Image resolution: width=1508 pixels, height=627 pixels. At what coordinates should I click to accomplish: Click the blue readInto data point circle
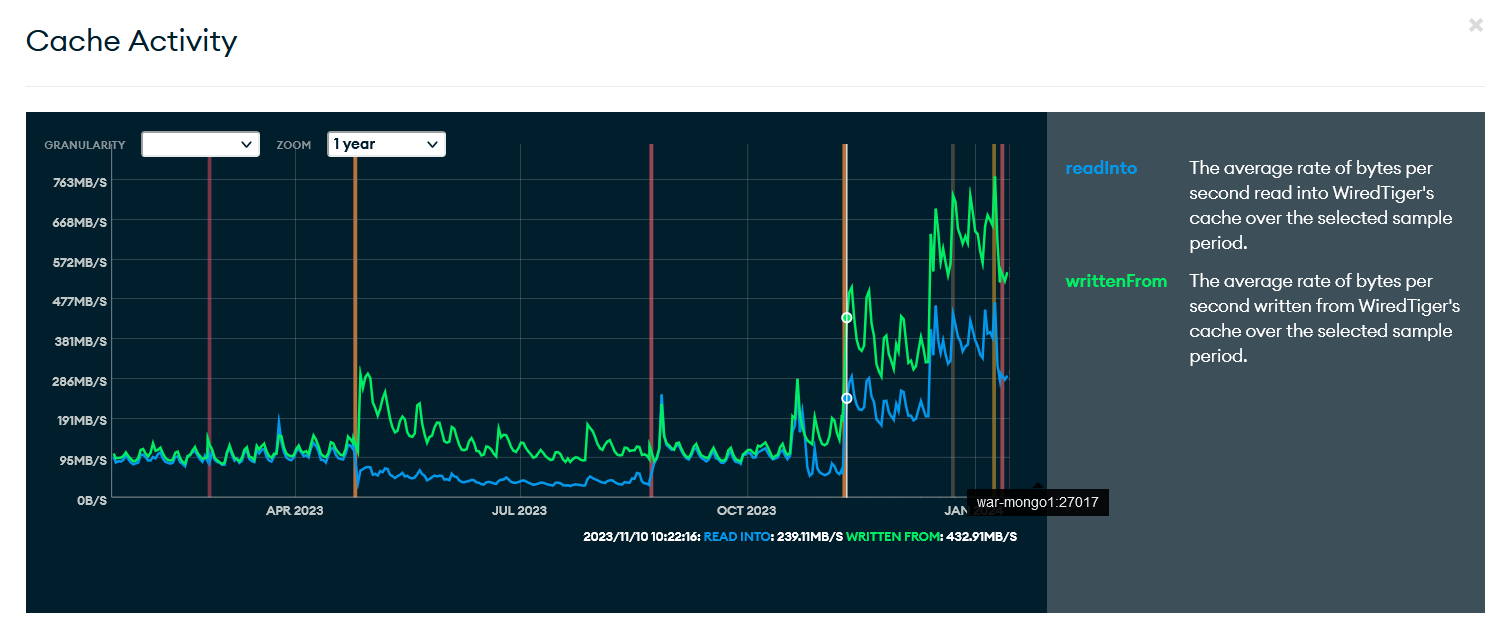(x=846, y=398)
